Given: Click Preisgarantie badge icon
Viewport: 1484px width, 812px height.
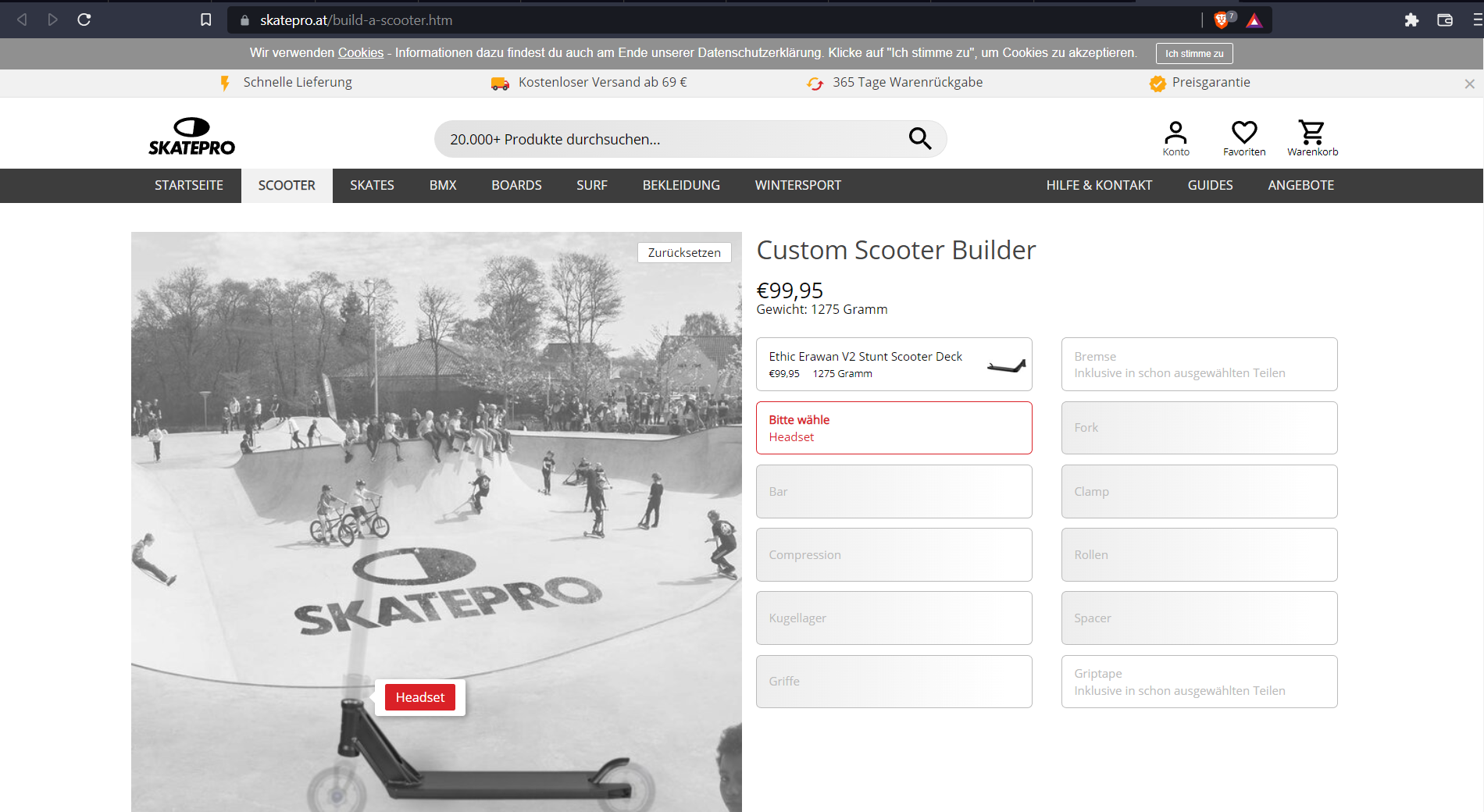Looking at the screenshot, I should tap(1158, 83).
